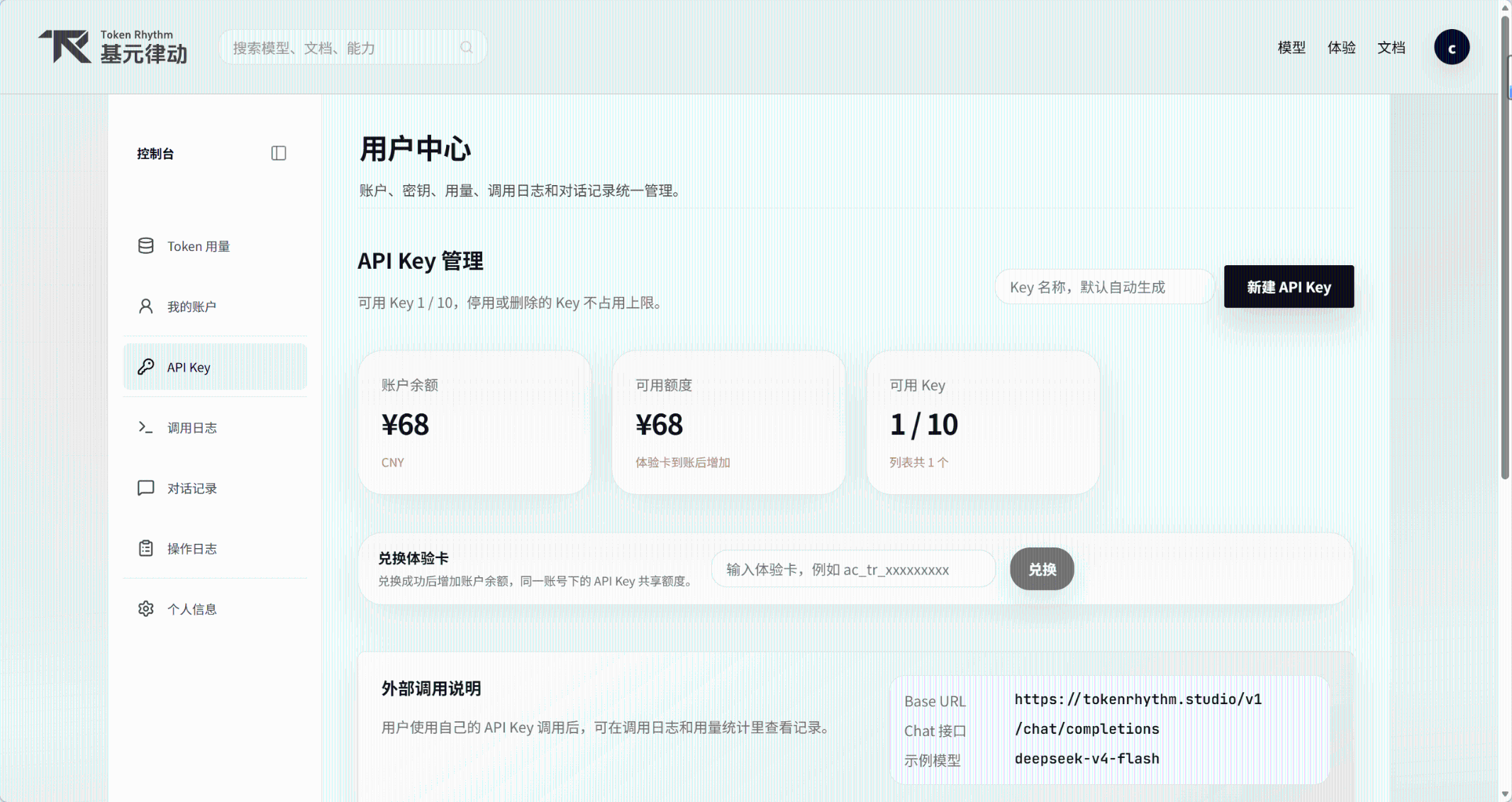Open 操作日志 section

pos(215,548)
